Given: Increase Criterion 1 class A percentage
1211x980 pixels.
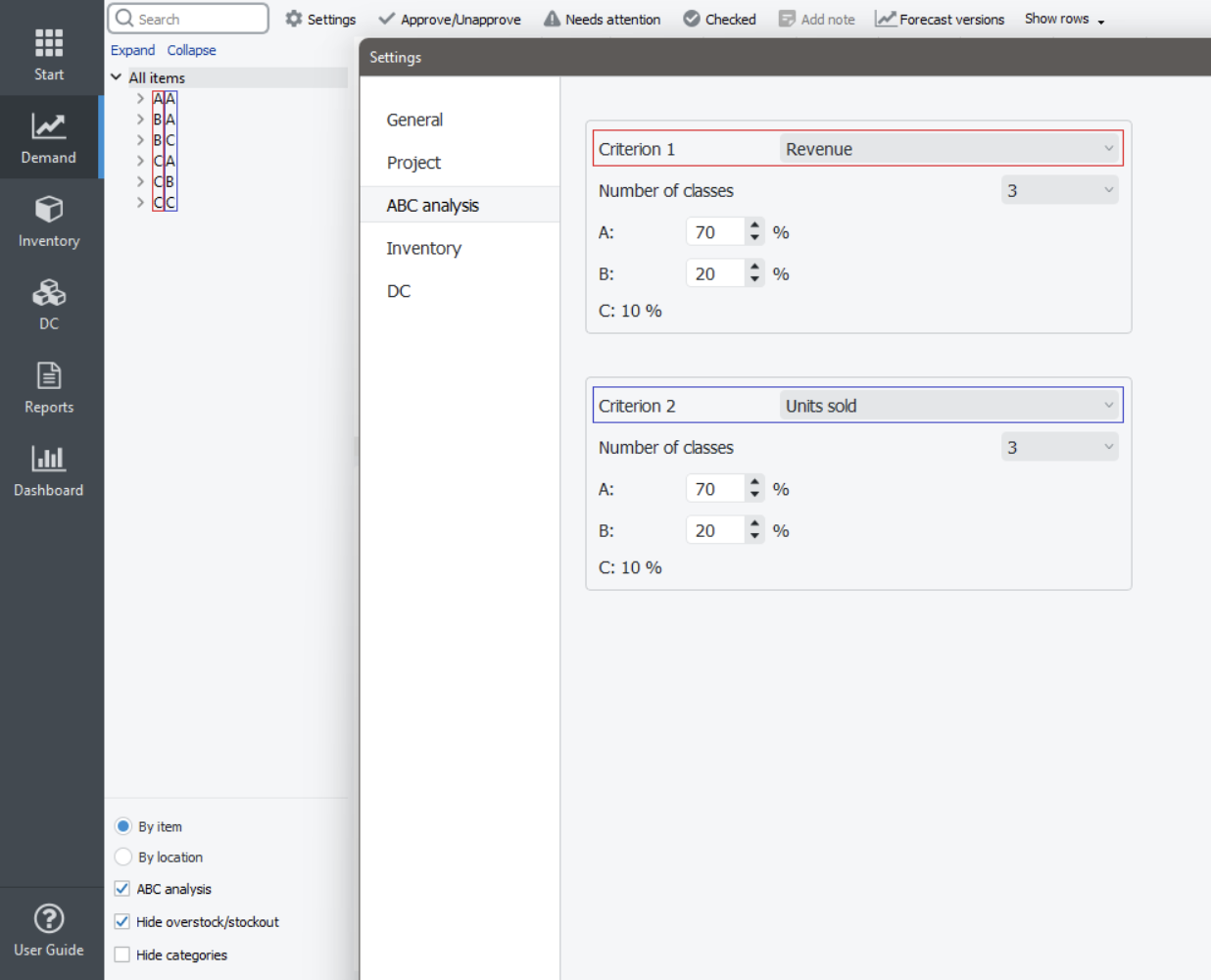Looking at the screenshot, I should (754, 226).
